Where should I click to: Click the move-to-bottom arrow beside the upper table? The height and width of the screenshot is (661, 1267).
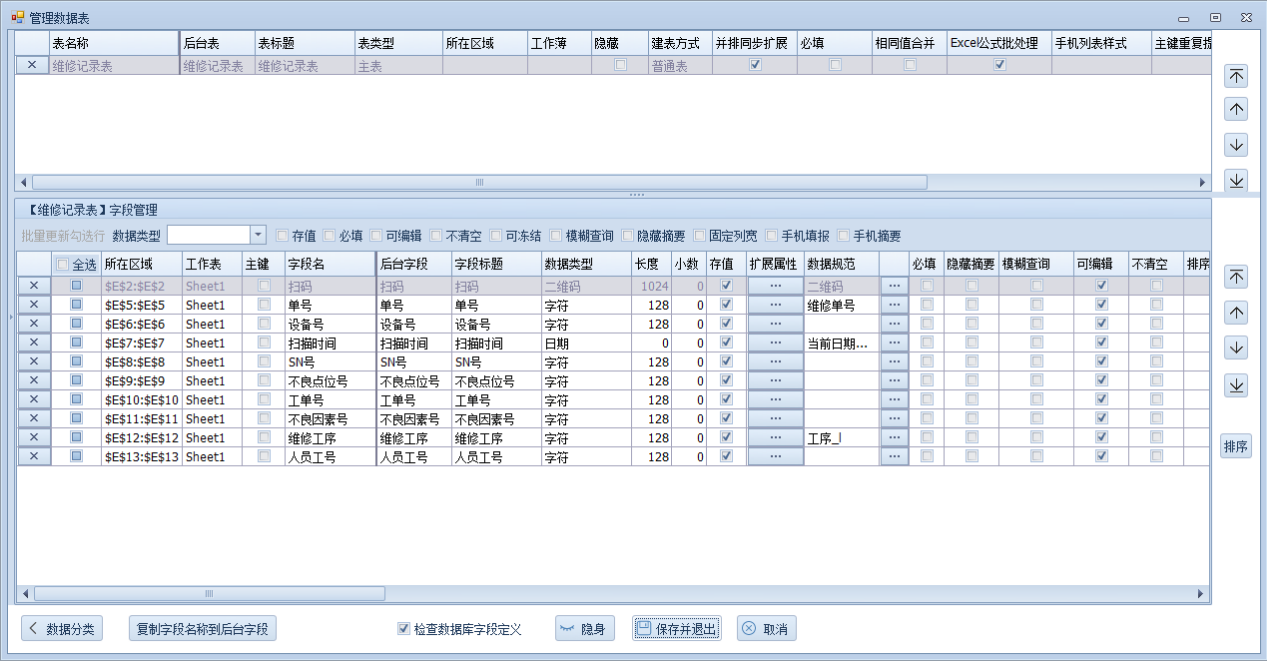1236,180
